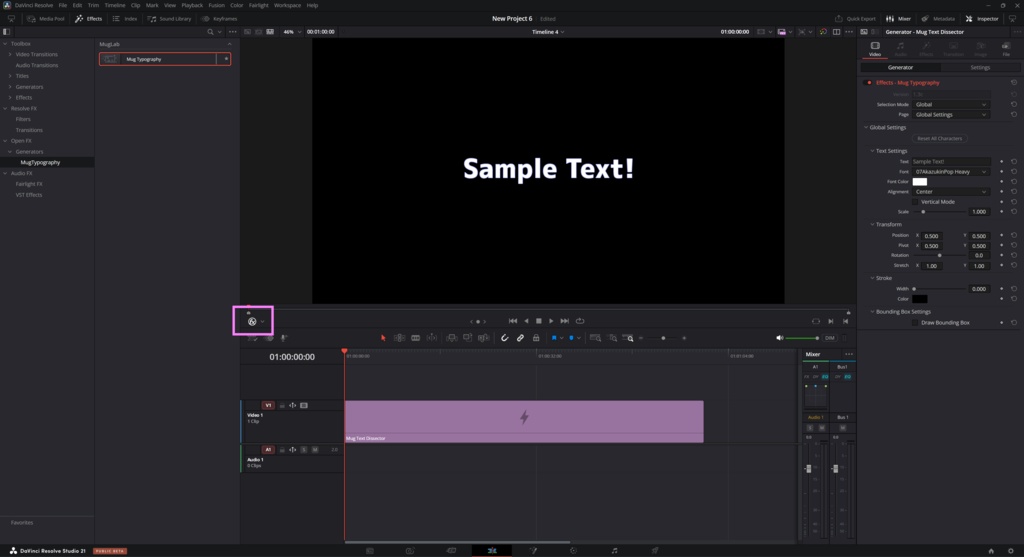Open the Page Global Settings dropdown
The height and width of the screenshot is (557, 1024).
point(951,115)
